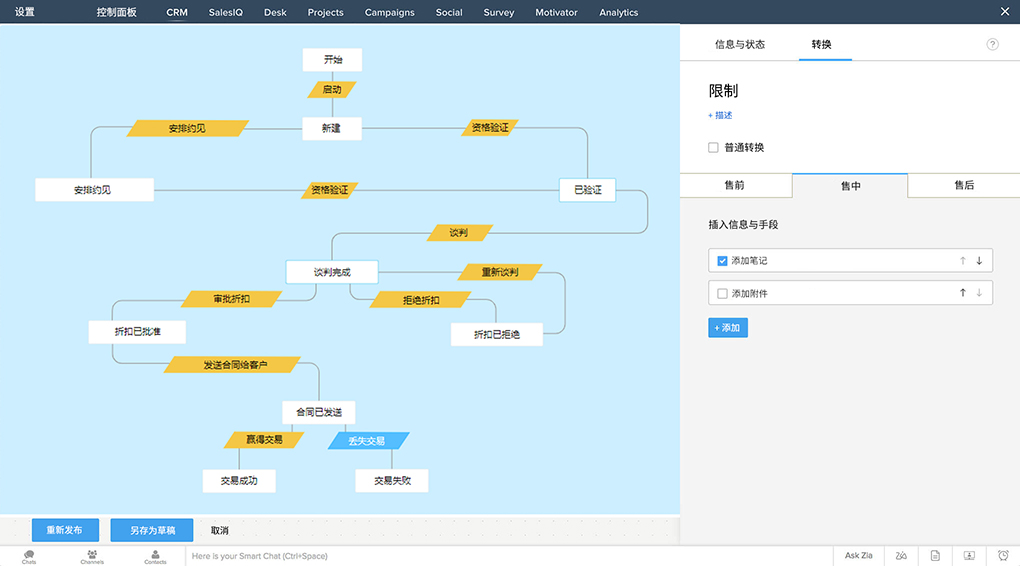The width and height of the screenshot is (1020, 566).
Task: Open SalesIQ in the top navigation
Action: click(x=225, y=12)
